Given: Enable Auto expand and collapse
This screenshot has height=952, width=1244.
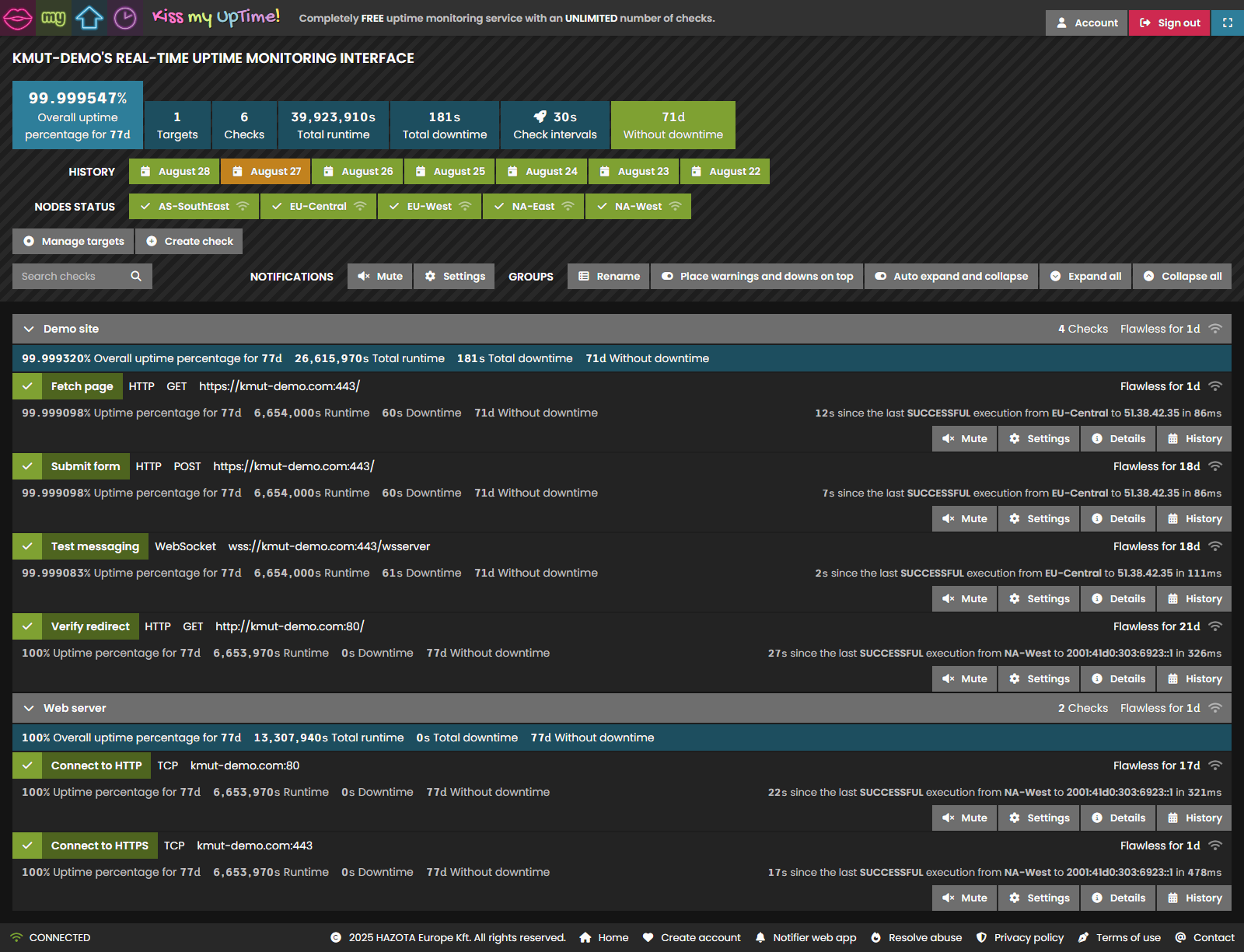Looking at the screenshot, I should point(950,276).
